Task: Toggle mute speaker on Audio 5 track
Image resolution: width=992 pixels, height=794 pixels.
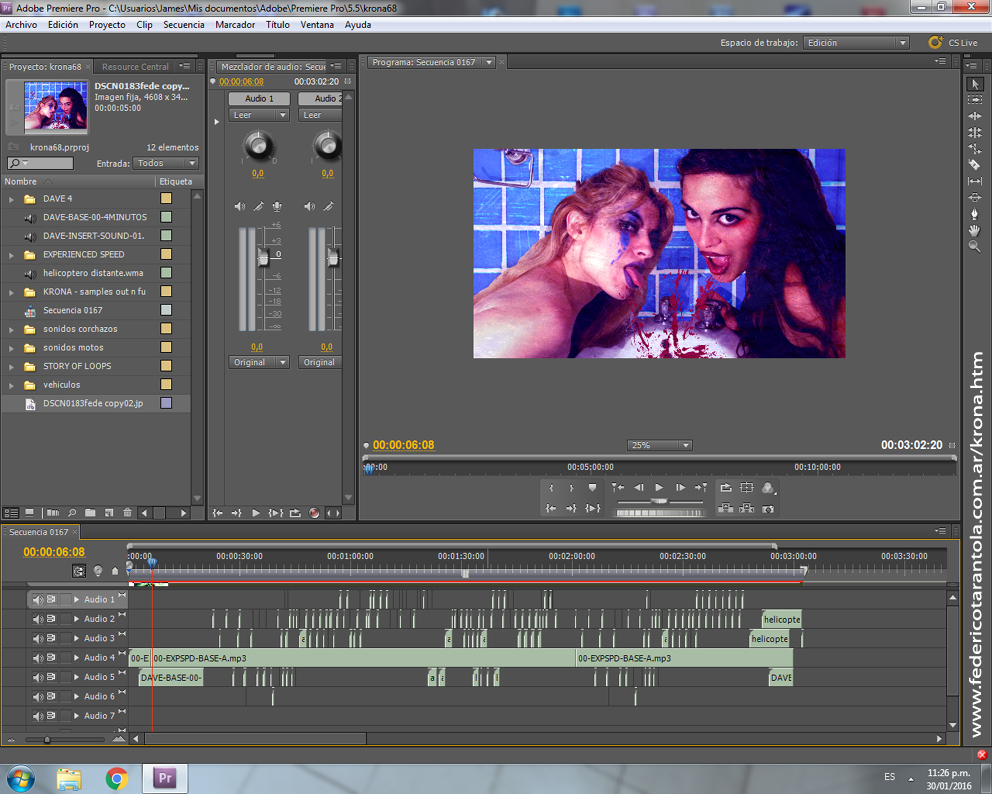Action: click(37, 677)
